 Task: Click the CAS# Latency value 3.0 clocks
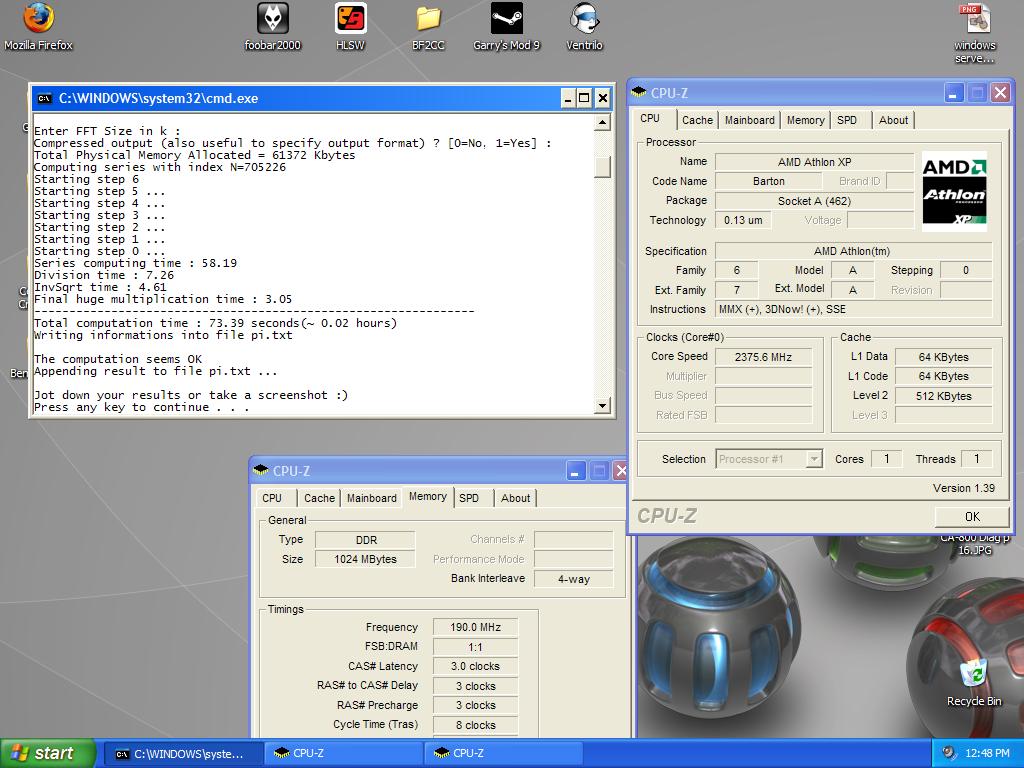click(x=475, y=666)
